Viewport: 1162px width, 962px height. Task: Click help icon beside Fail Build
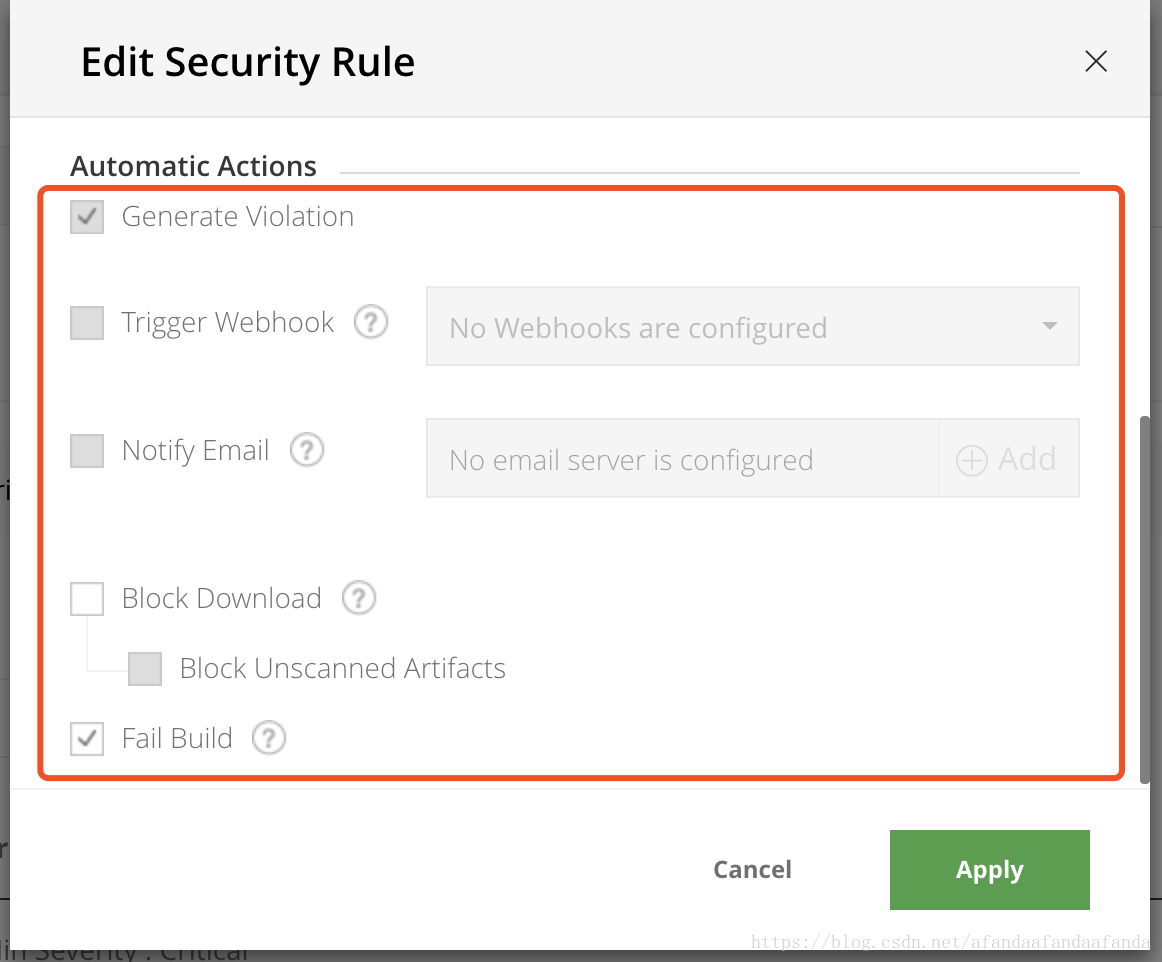click(269, 738)
